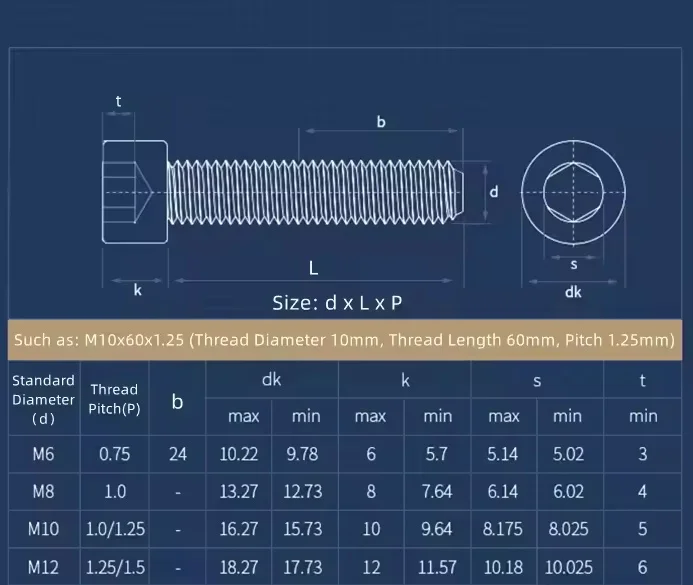Click the 'k' group header in table

tap(405, 380)
